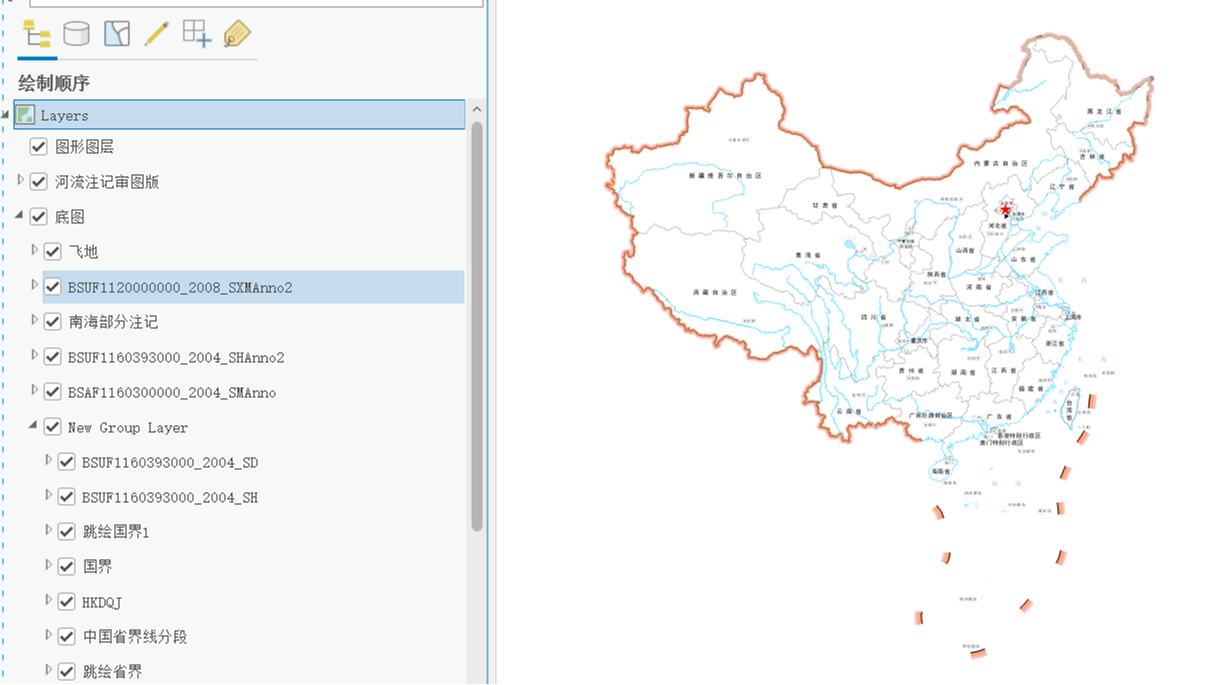The height and width of the screenshot is (685, 1215).
Task: Select the 中国省界线分段 layer
Action: point(135,637)
